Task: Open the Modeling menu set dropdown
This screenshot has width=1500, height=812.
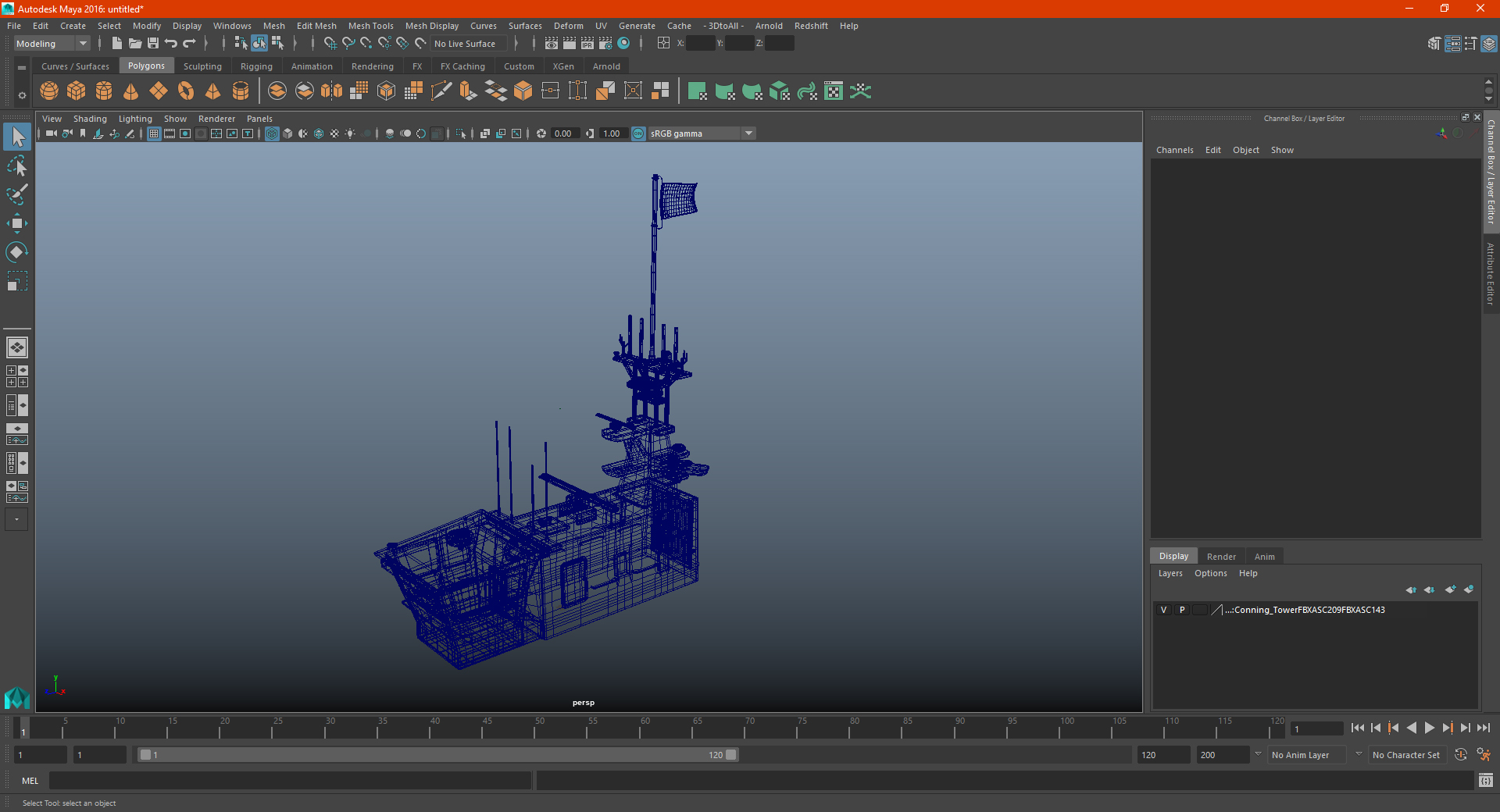Action: [52, 44]
